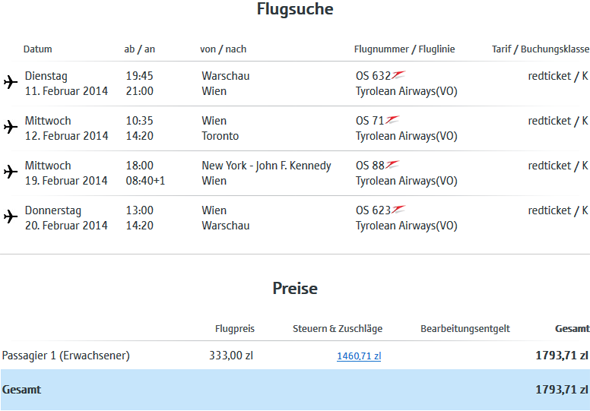This screenshot has height=411, width=590.
Task: Click the date '11. Februar 2014'
Action: (x=66, y=91)
